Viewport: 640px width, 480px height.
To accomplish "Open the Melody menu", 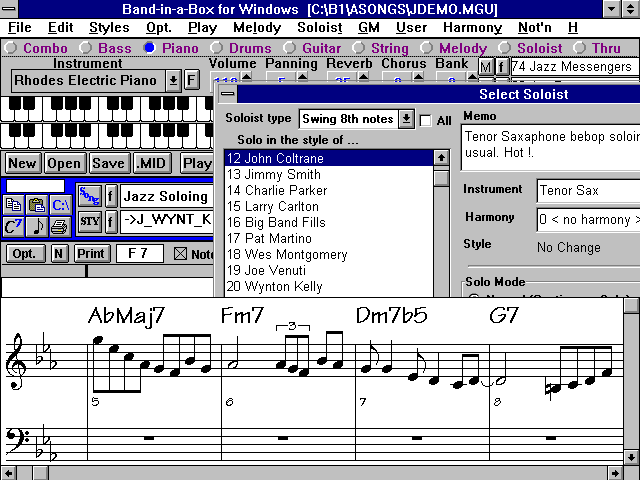I will [x=257, y=27].
